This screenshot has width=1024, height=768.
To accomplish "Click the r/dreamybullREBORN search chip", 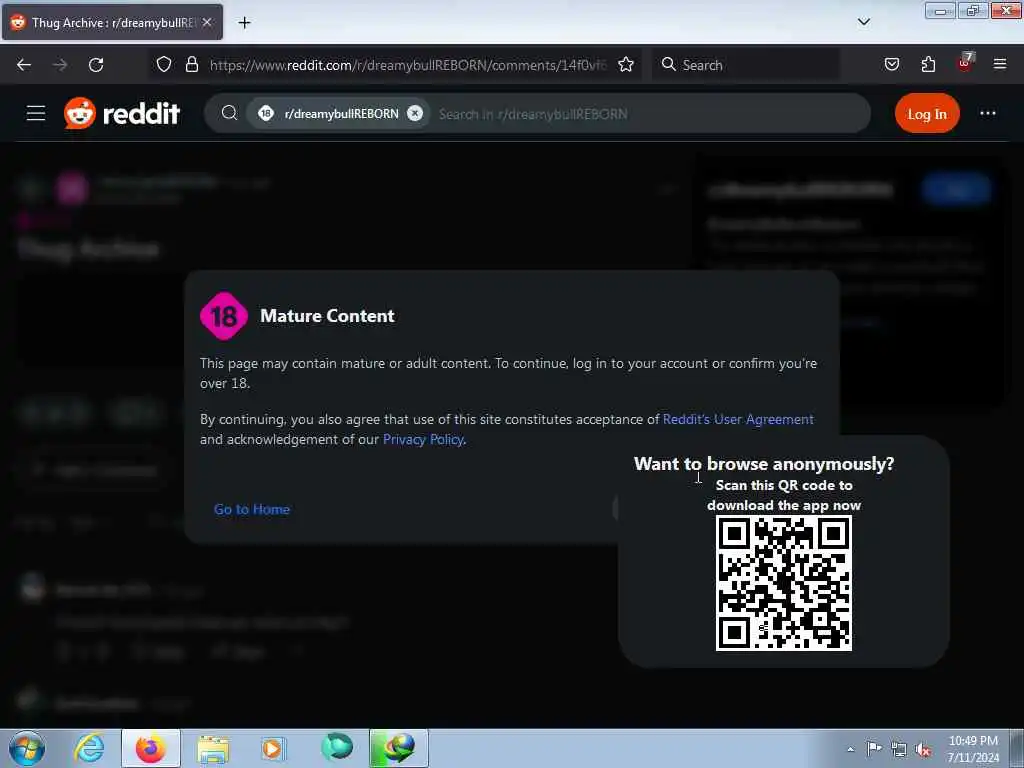I will [340, 114].
